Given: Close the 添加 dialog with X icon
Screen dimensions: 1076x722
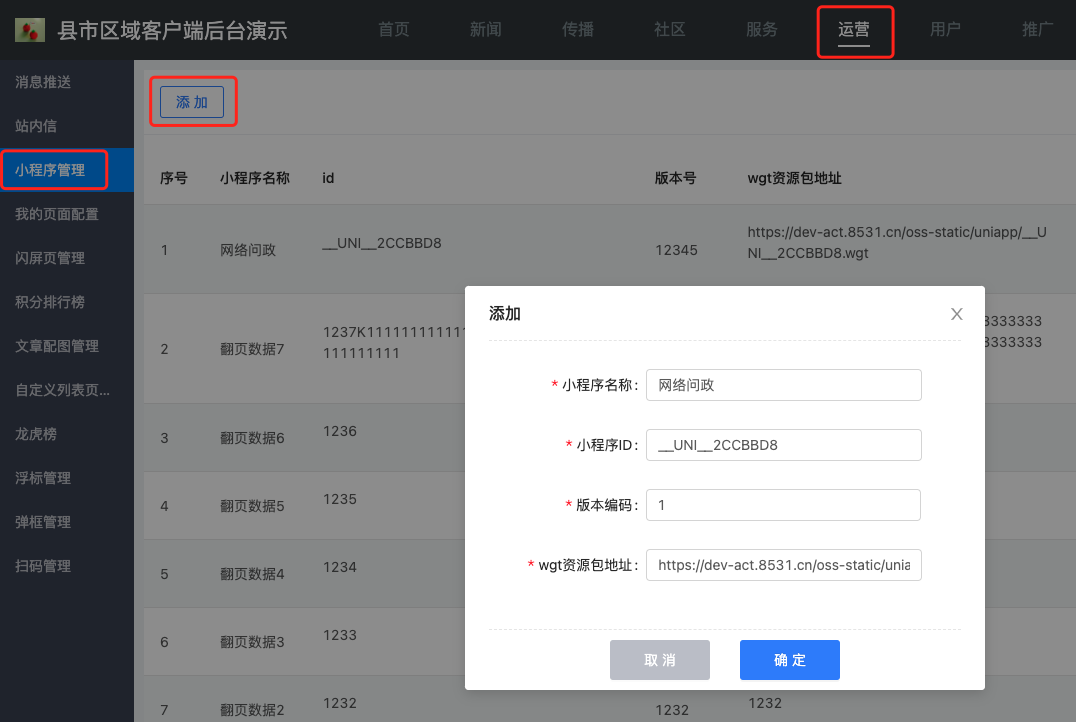Looking at the screenshot, I should (x=956, y=314).
